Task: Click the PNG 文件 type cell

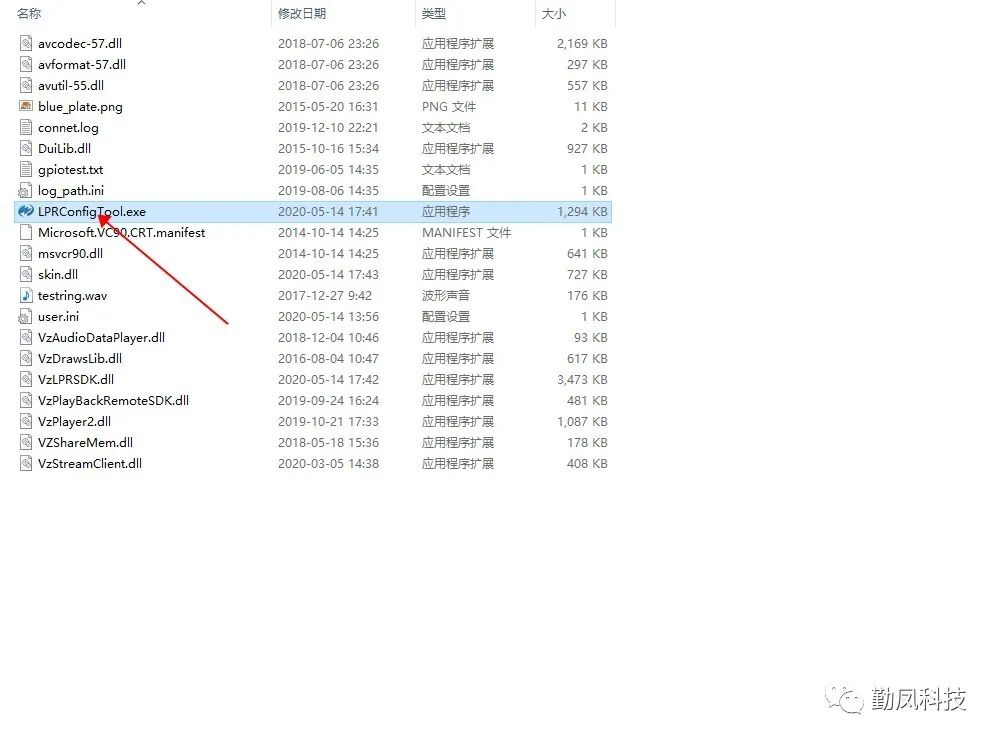Action: click(449, 106)
